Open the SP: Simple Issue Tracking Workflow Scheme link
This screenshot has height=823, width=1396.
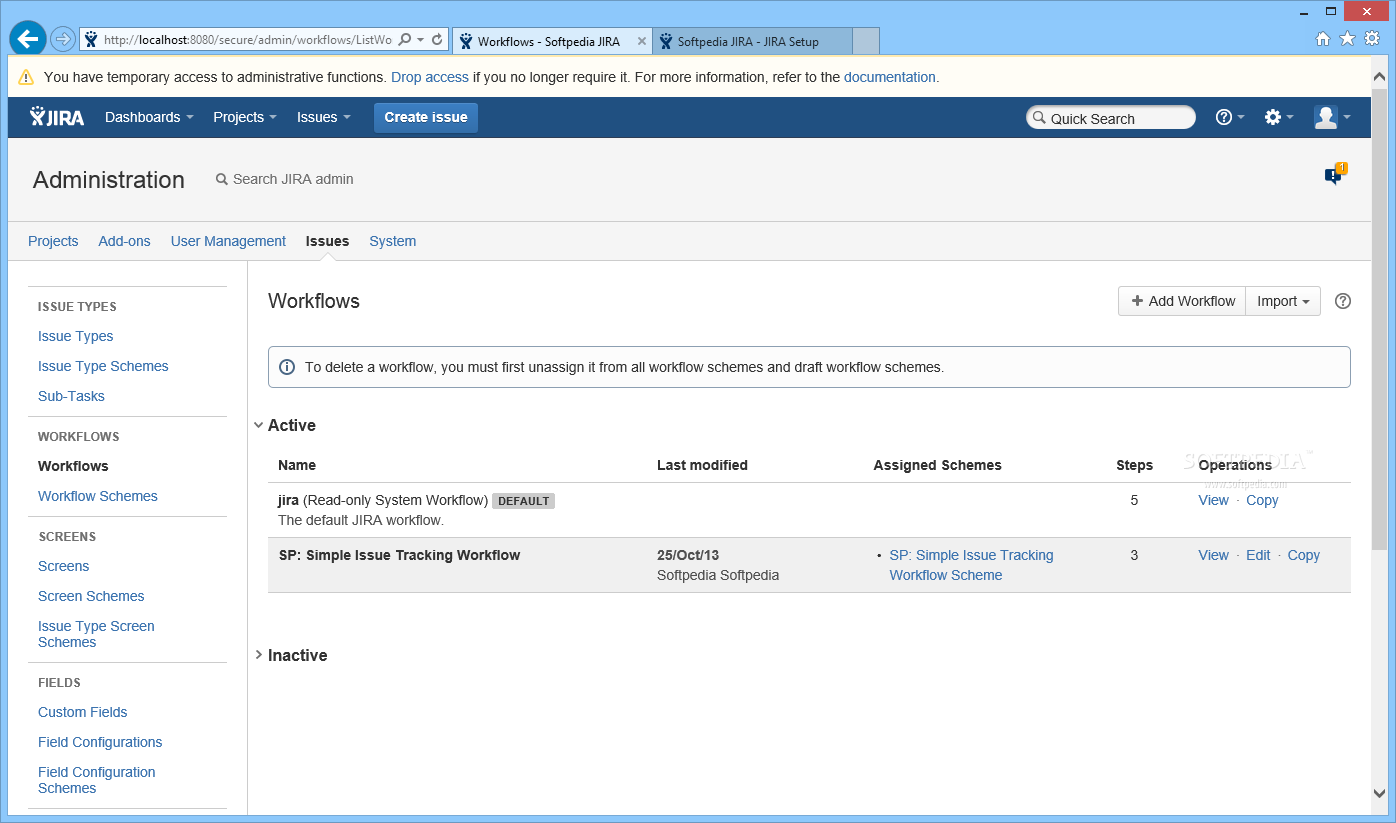coord(971,565)
